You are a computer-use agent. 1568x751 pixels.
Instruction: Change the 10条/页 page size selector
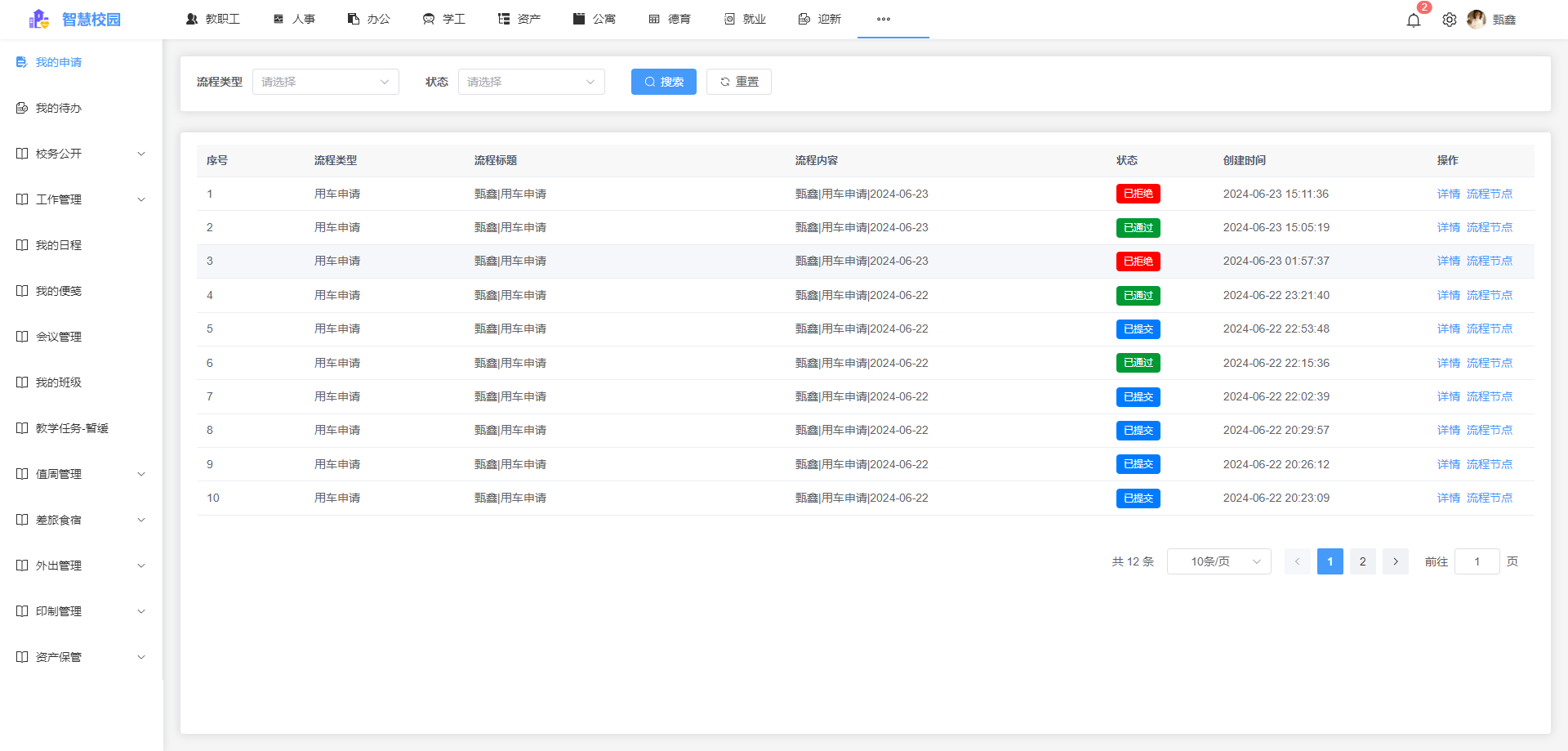(x=1218, y=561)
